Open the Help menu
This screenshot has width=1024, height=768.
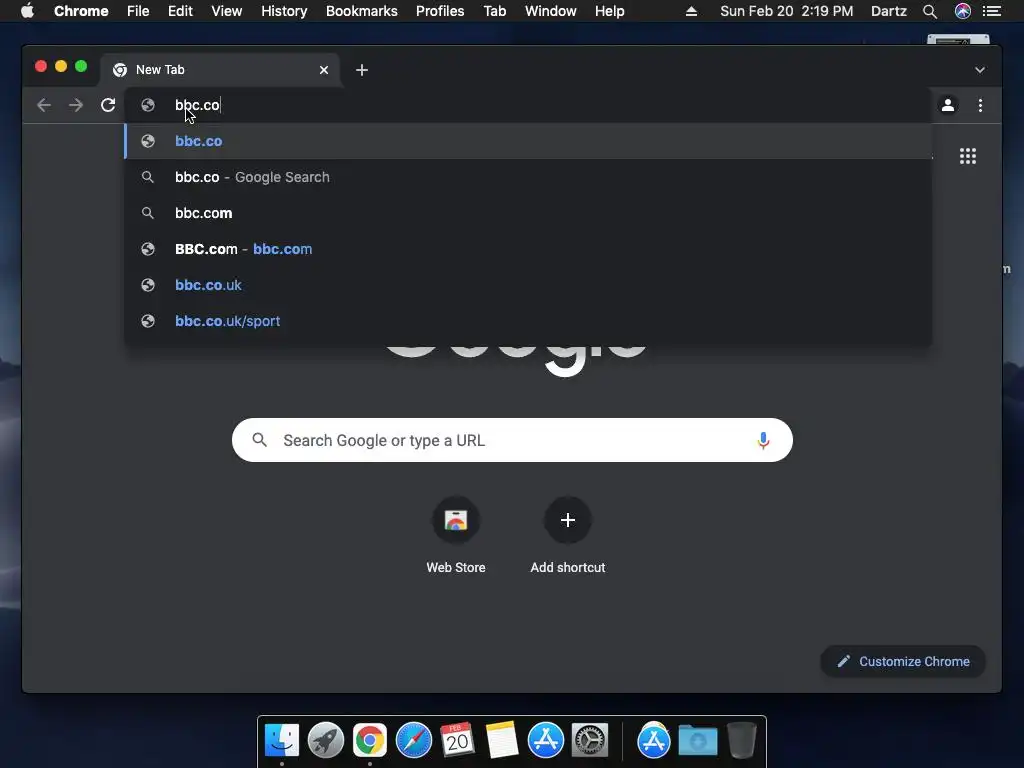(609, 11)
